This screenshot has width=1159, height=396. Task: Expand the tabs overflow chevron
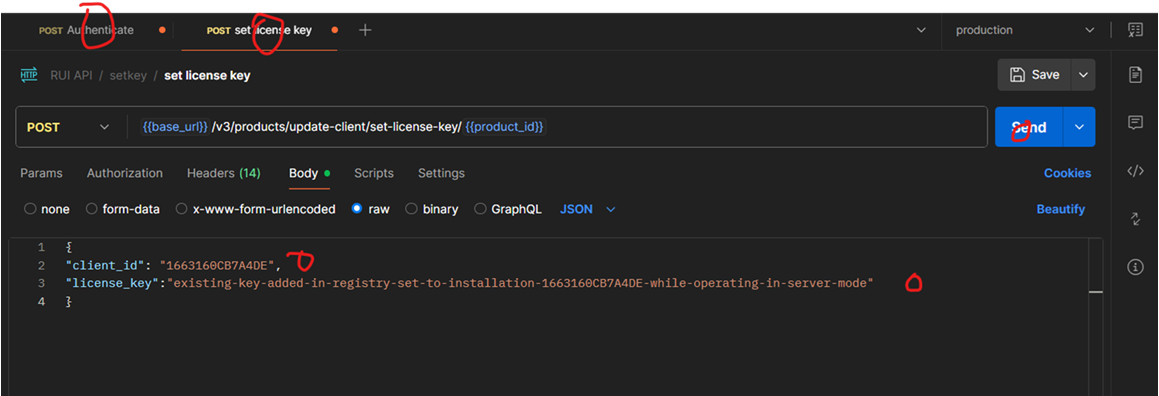(x=921, y=30)
